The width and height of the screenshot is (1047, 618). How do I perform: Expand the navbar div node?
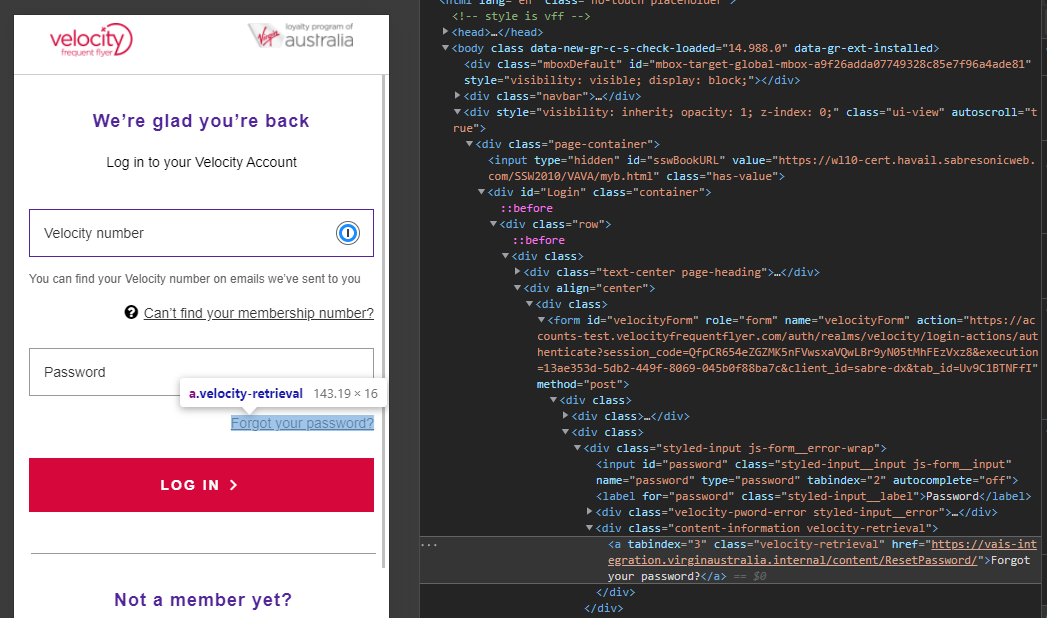(457, 95)
